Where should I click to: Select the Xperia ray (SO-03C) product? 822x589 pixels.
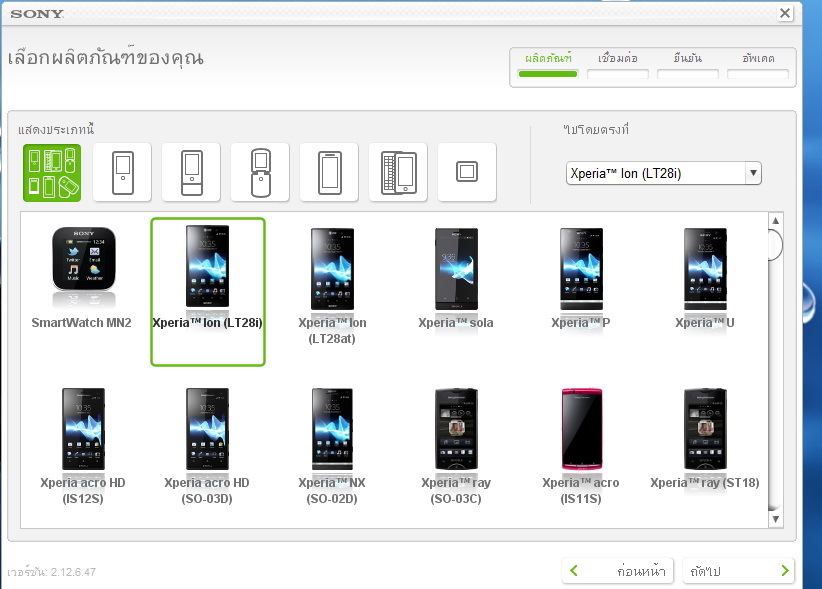[456, 446]
